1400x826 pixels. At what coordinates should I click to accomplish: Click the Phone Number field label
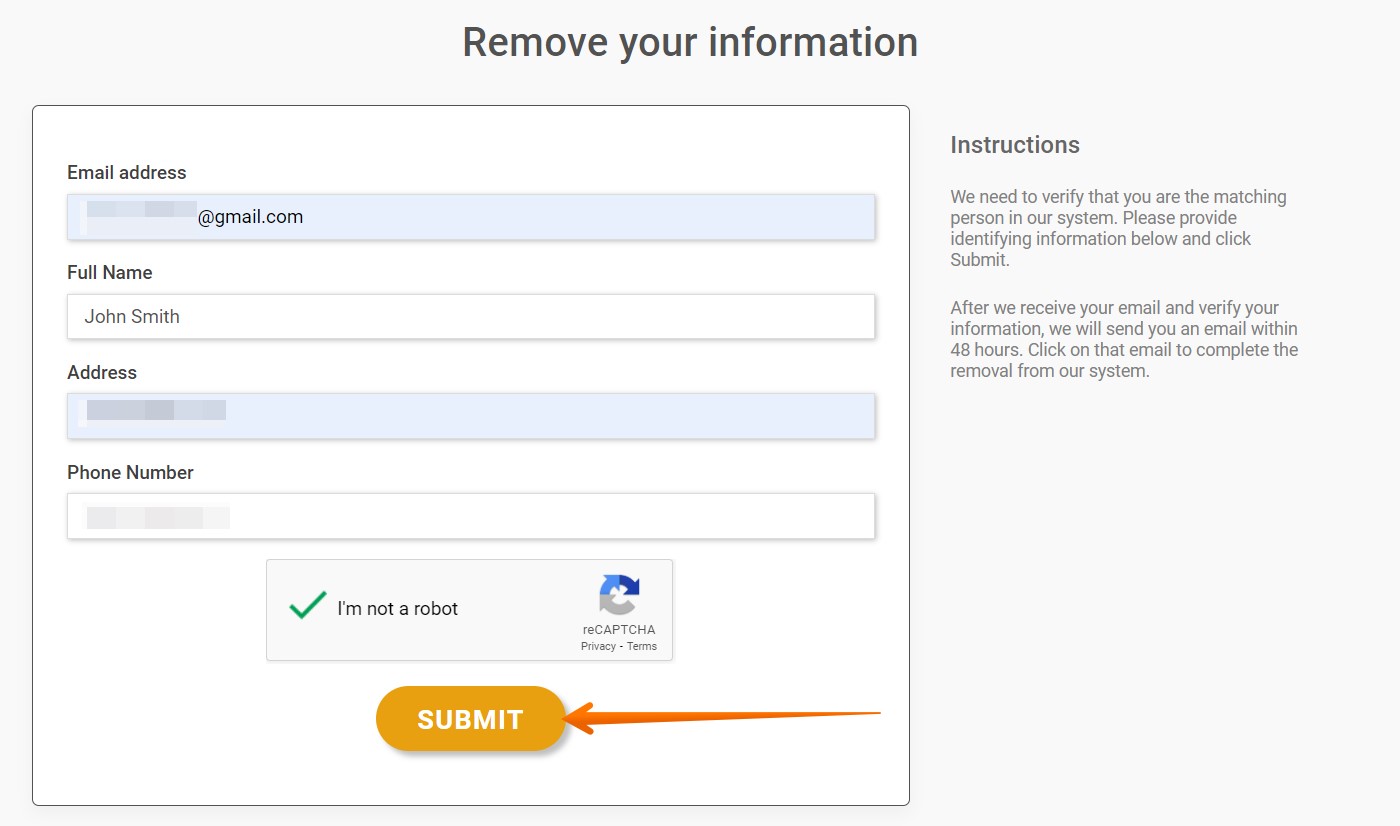pyautogui.click(x=129, y=472)
